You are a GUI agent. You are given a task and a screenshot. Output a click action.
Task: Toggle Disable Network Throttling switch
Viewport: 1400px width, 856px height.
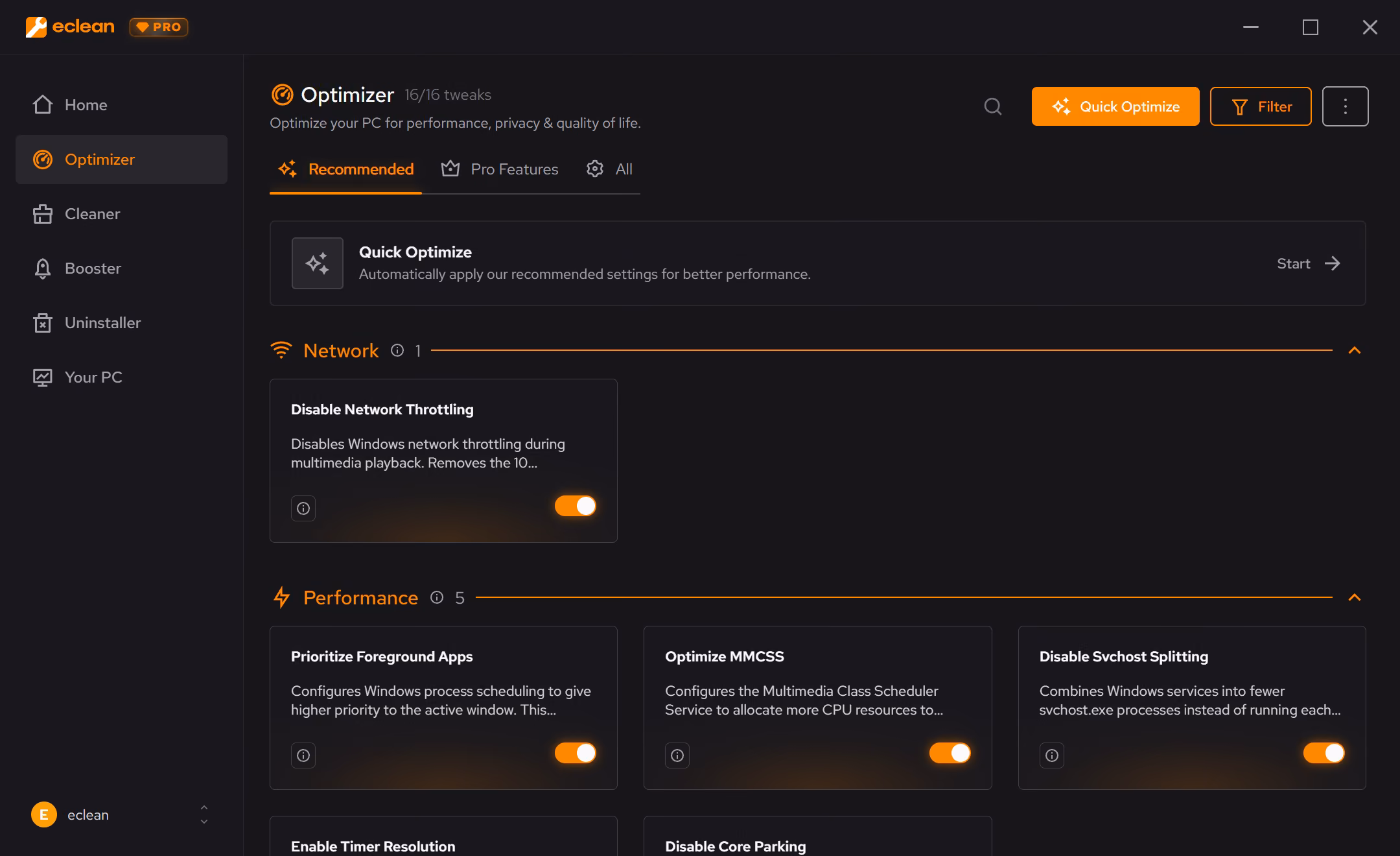click(576, 506)
